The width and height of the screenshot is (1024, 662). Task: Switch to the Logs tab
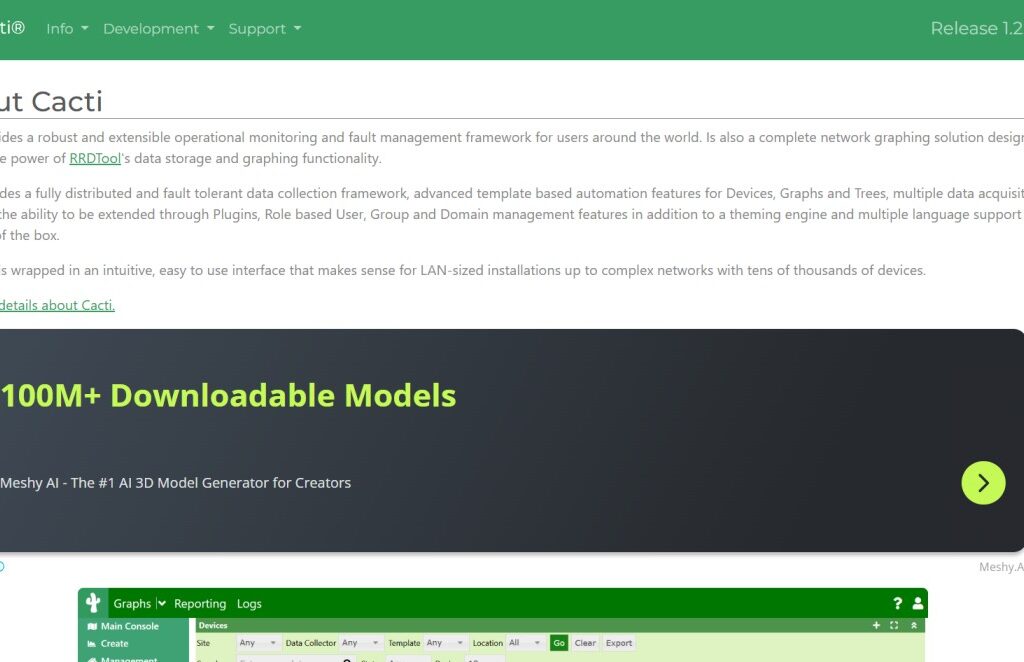249,604
